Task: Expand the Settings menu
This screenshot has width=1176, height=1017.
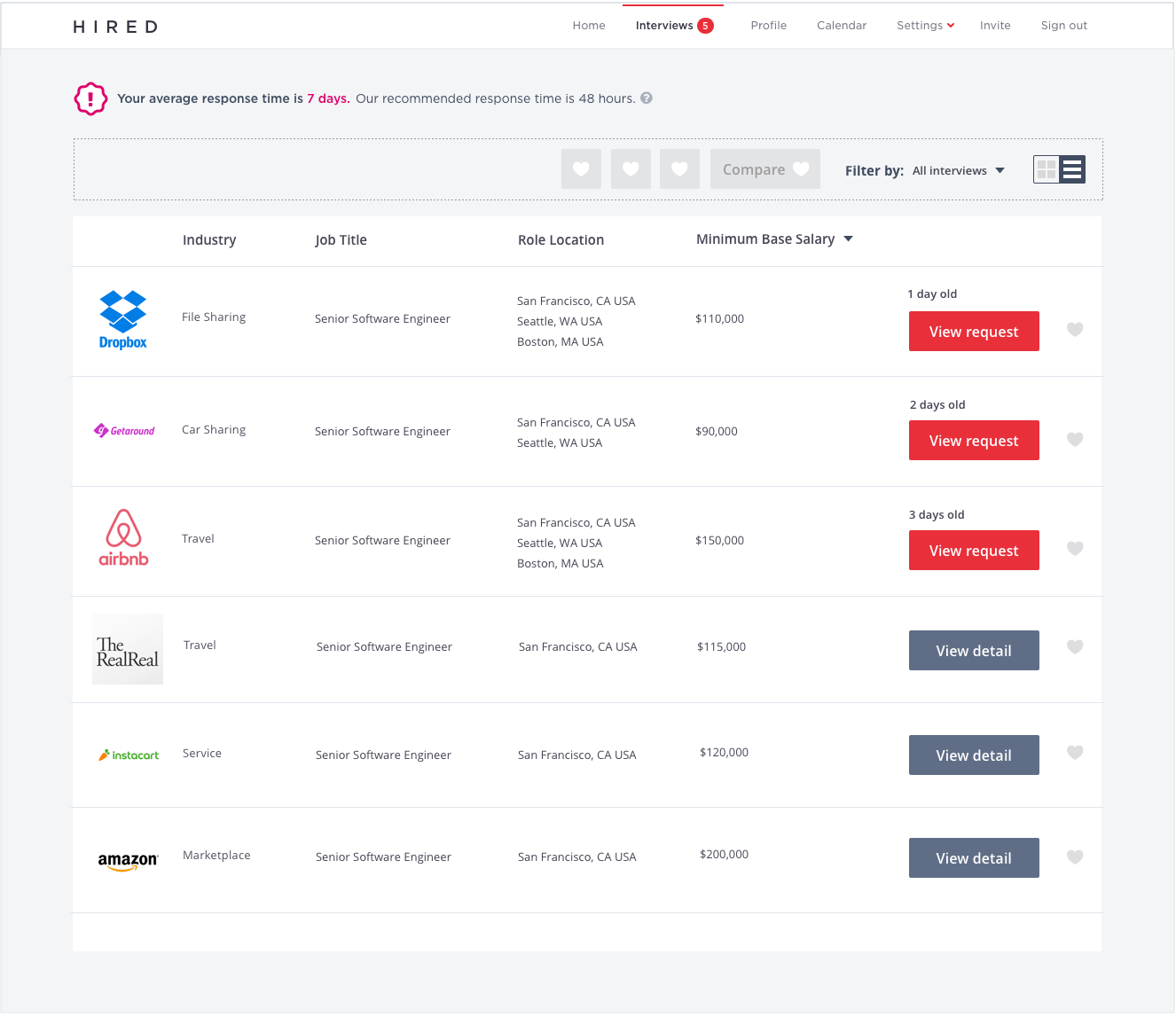Action: 925,26
